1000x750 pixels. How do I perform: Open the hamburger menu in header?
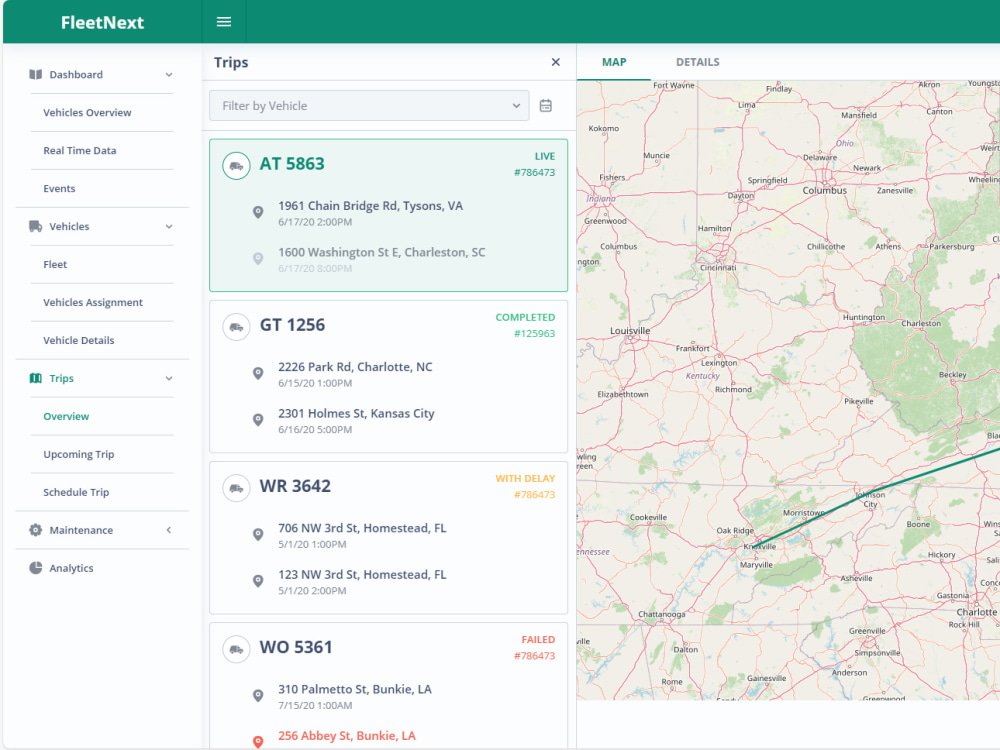tap(224, 22)
